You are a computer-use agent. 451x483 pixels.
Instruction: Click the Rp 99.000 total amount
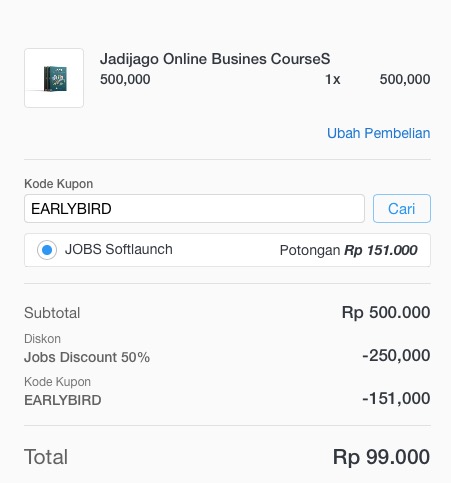(381, 457)
